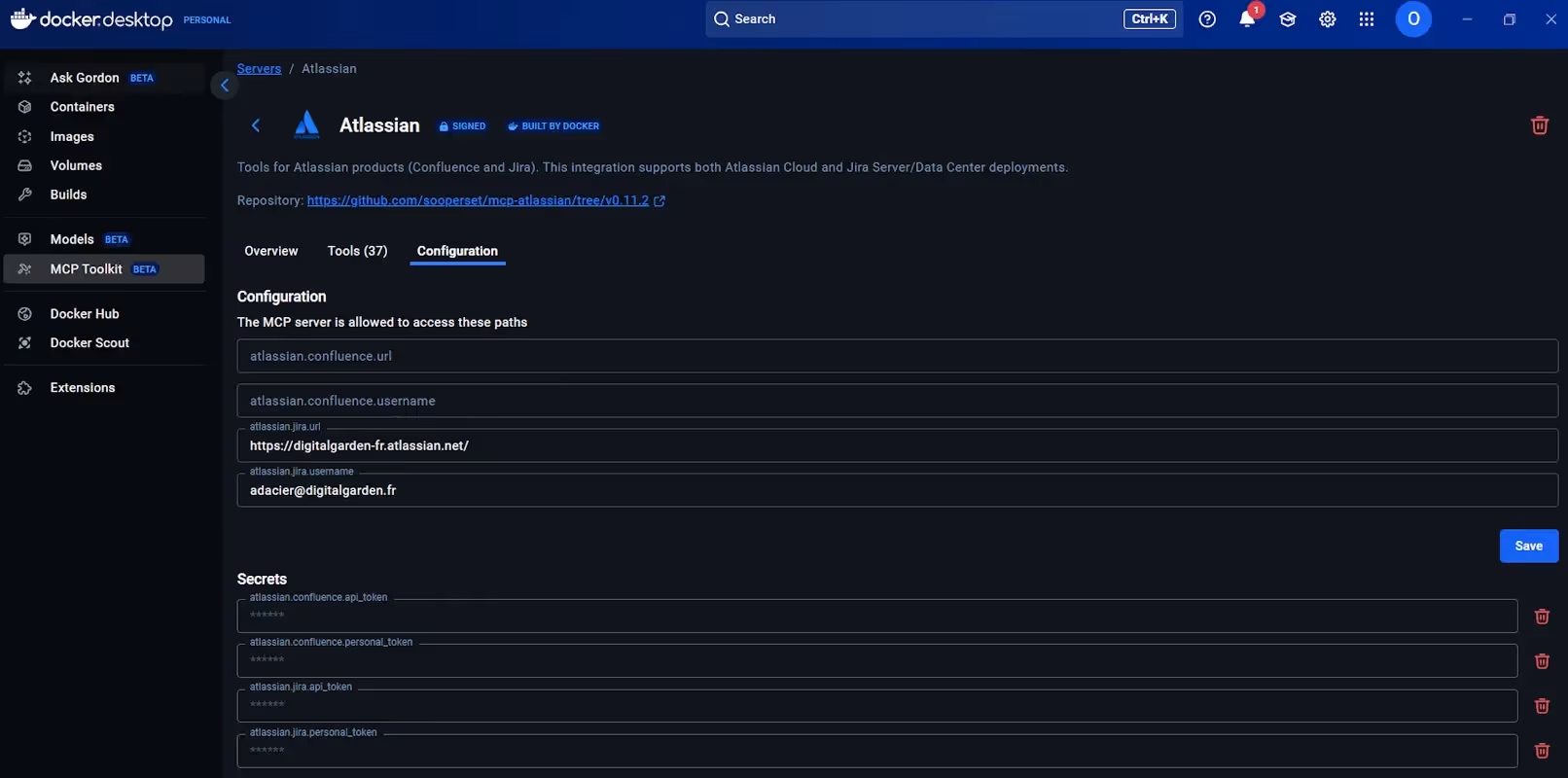Click the atlassian.jira.personal_token secret field

pyautogui.click(x=876, y=751)
